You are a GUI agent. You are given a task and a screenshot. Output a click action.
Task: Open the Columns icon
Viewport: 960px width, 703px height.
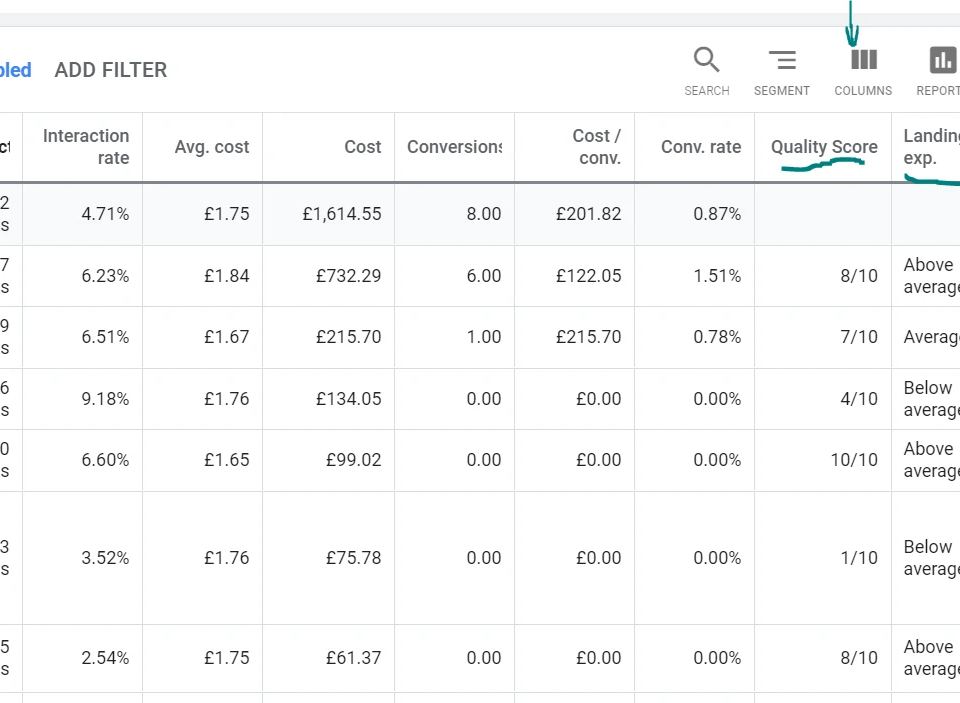[x=864, y=60]
